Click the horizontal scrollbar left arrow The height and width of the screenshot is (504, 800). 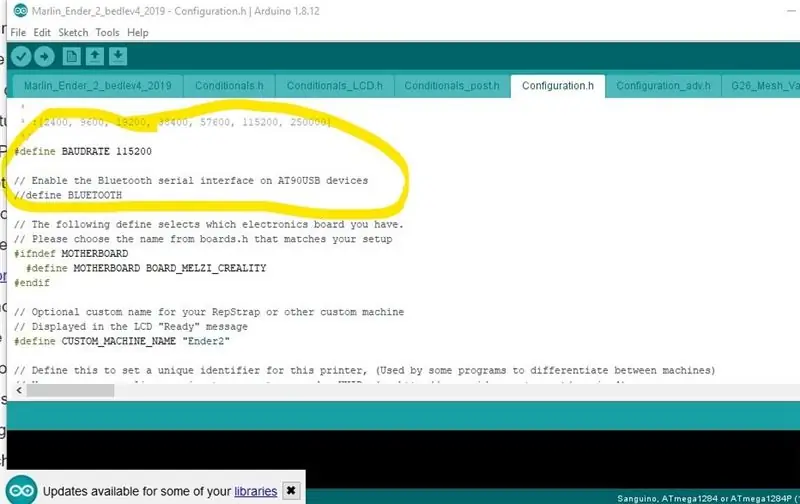click(x=19, y=390)
